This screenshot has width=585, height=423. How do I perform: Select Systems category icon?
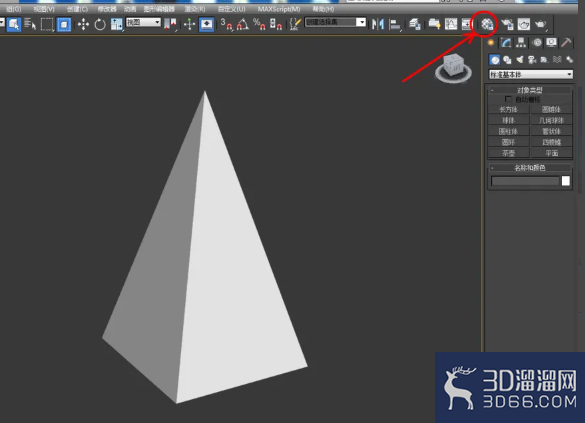(x=569, y=60)
